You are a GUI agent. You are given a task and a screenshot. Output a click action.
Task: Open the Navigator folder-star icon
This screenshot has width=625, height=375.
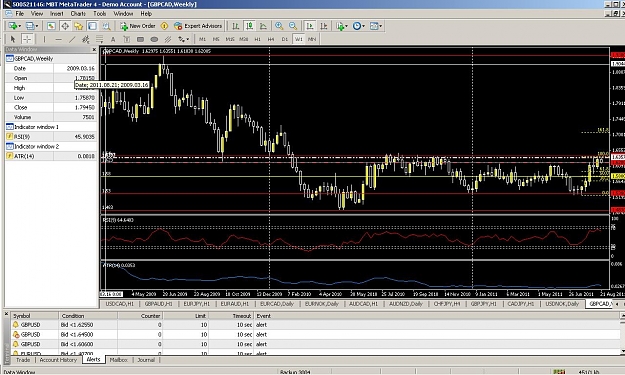pyautogui.click(x=78, y=26)
